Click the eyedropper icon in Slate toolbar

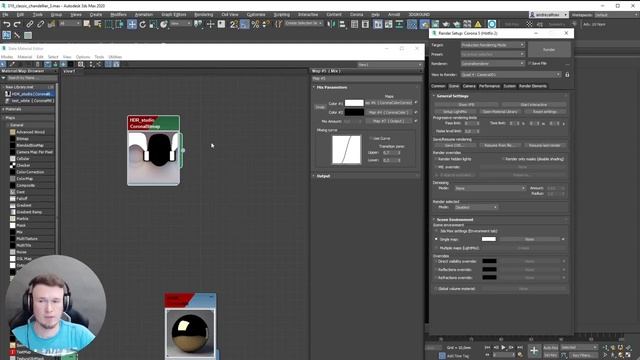click(x=12, y=64)
